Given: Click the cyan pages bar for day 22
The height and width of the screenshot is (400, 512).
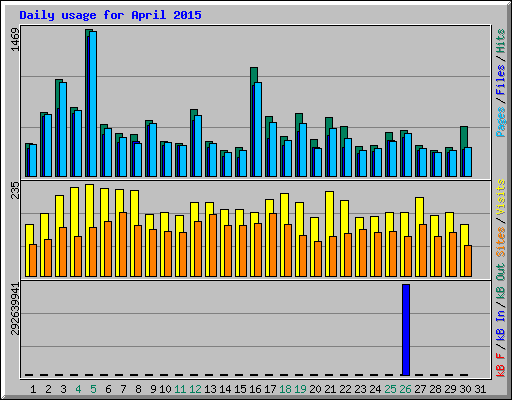Looking at the screenshot, I should click(348, 158).
